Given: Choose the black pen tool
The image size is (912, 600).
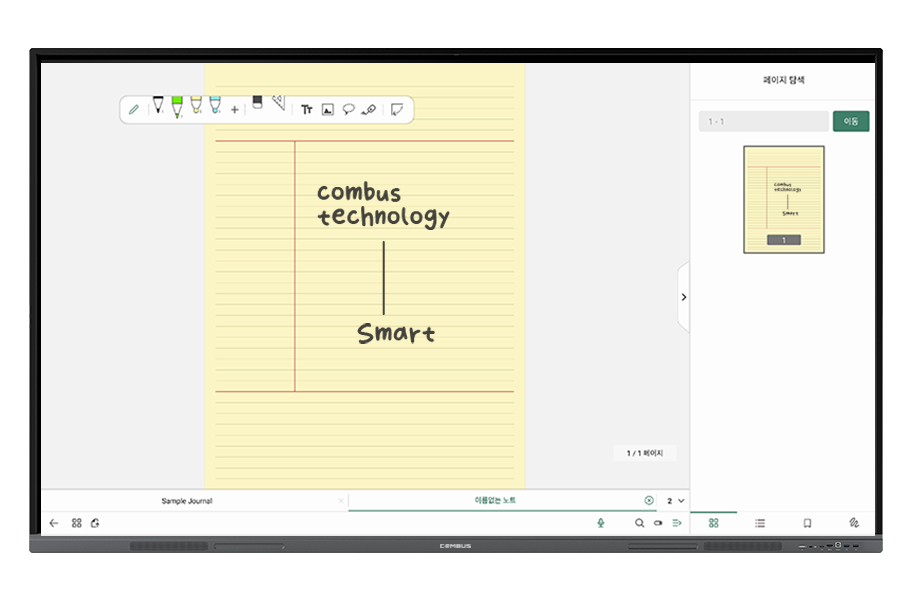Looking at the screenshot, I should click(158, 105).
